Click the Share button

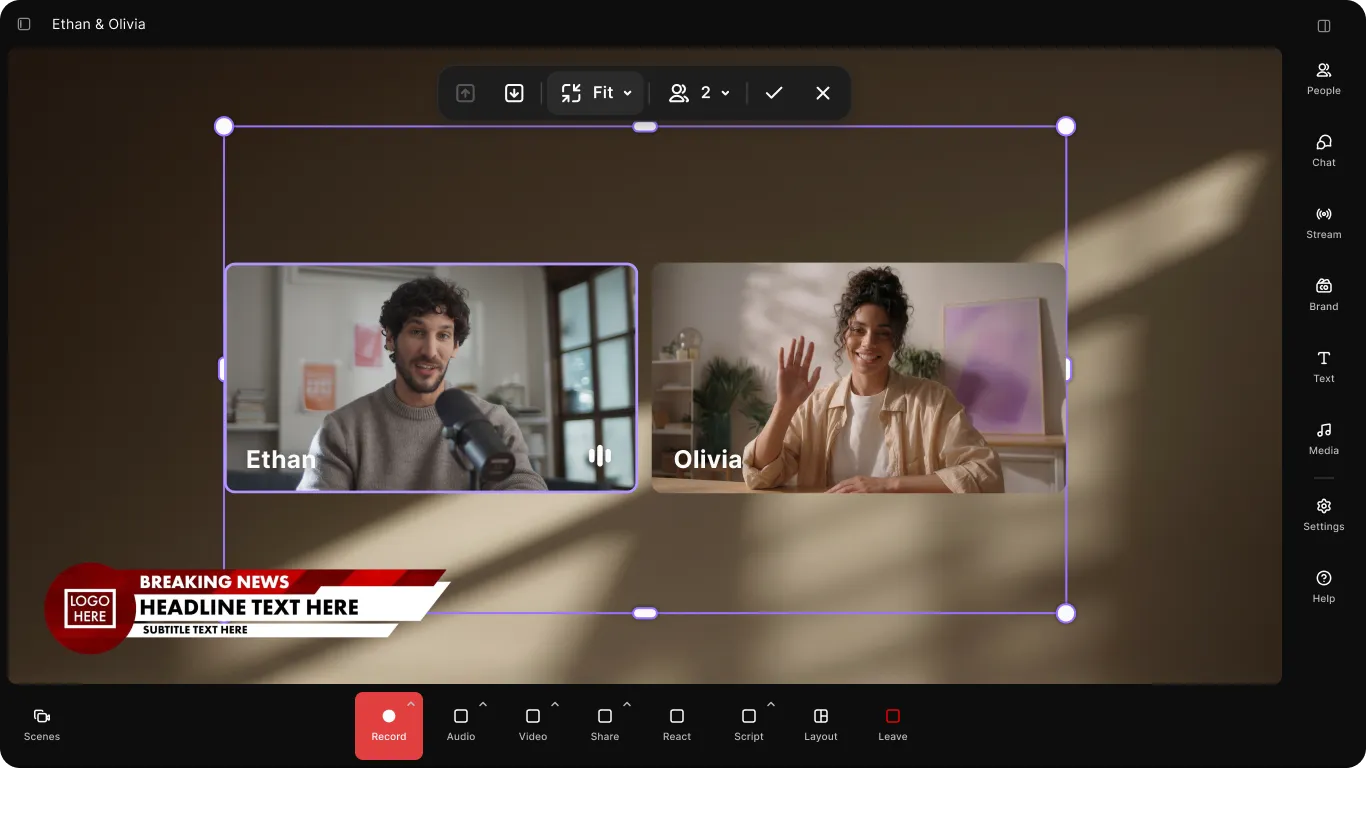point(605,726)
